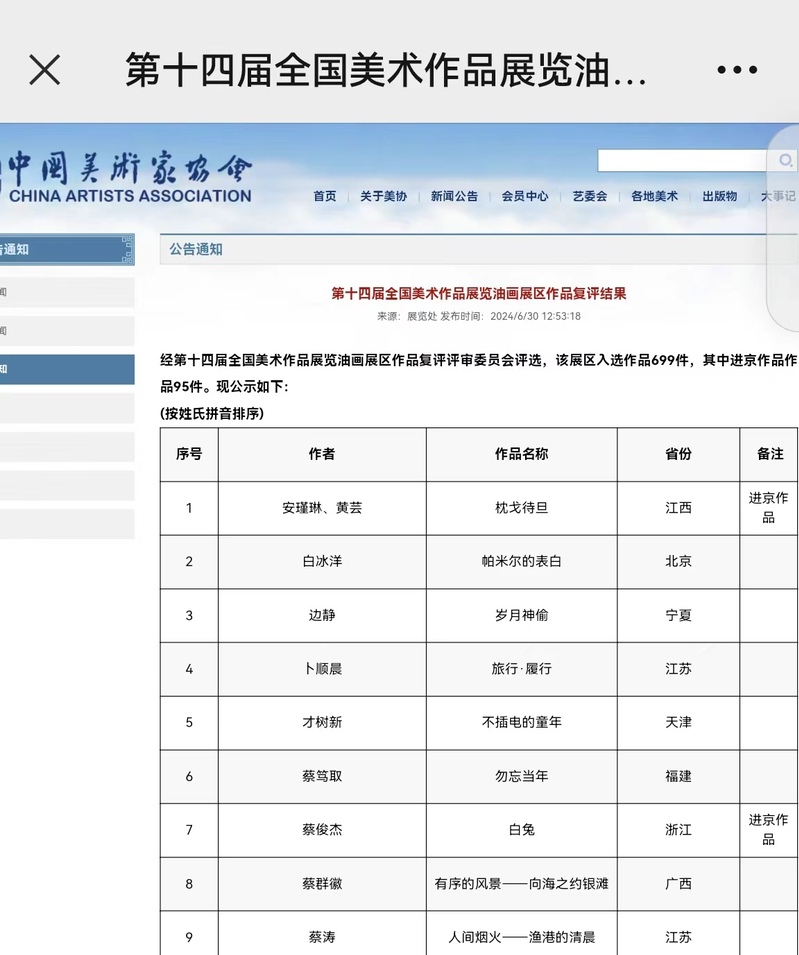Go to 新闻公告 section
The width and height of the screenshot is (799, 955).
click(x=454, y=197)
